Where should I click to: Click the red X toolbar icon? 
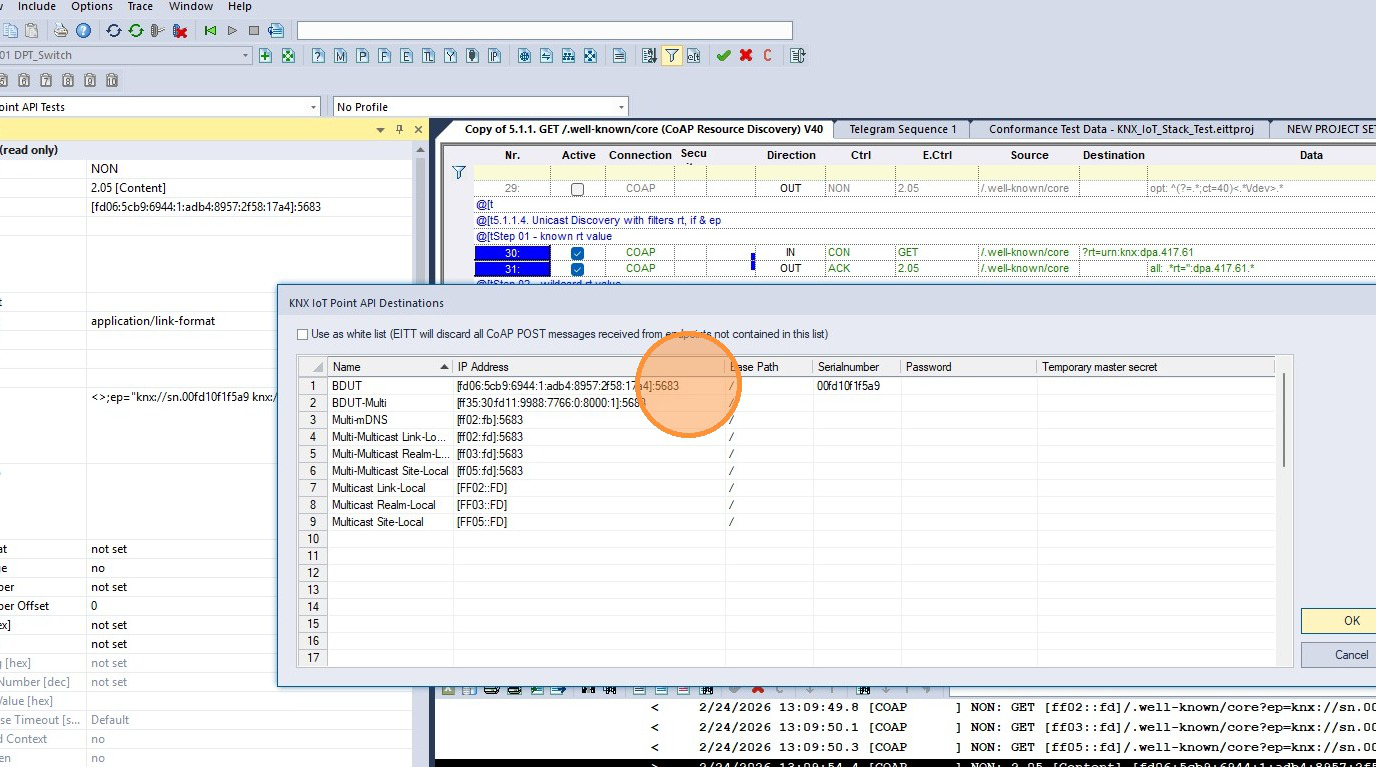pyautogui.click(x=746, y=56)
